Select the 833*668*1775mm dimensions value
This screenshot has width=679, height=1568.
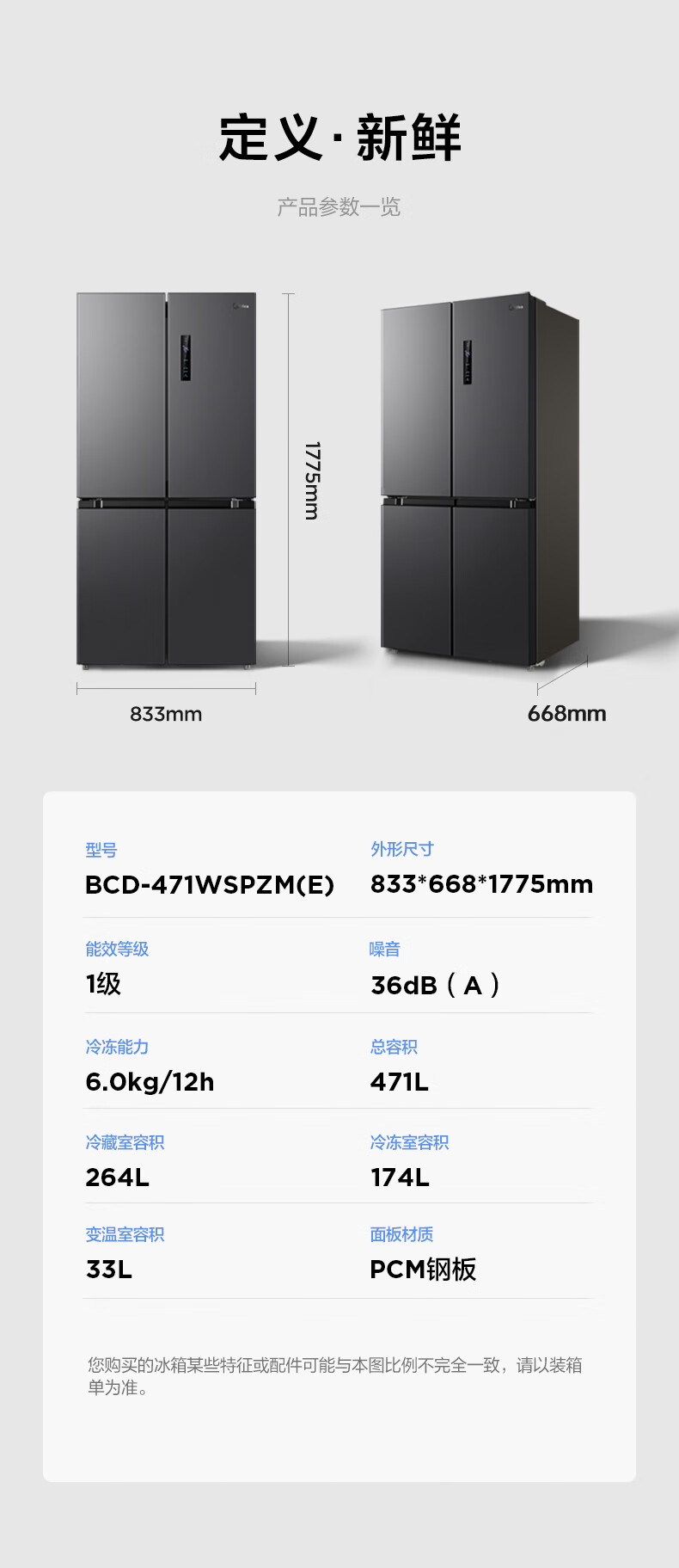[x=481, y=884]
